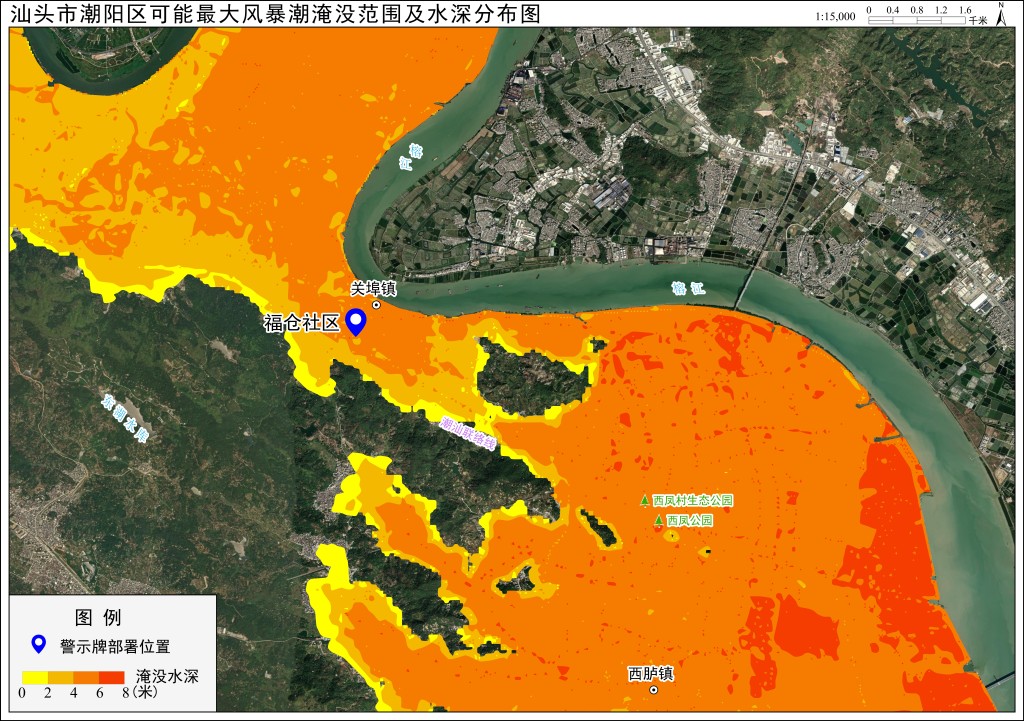Click the green tree icon beside 西凤公园
The width and height of the screenshot is (1024, 721).
pos(658,521)
